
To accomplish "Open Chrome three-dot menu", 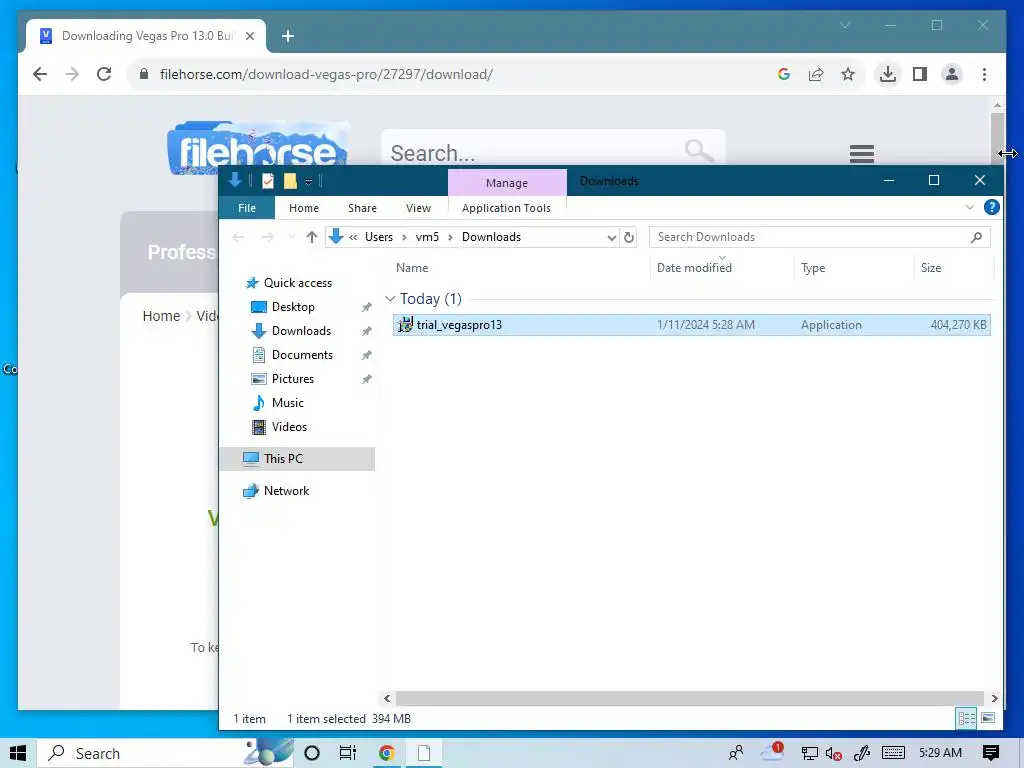I will click(984, 74).
